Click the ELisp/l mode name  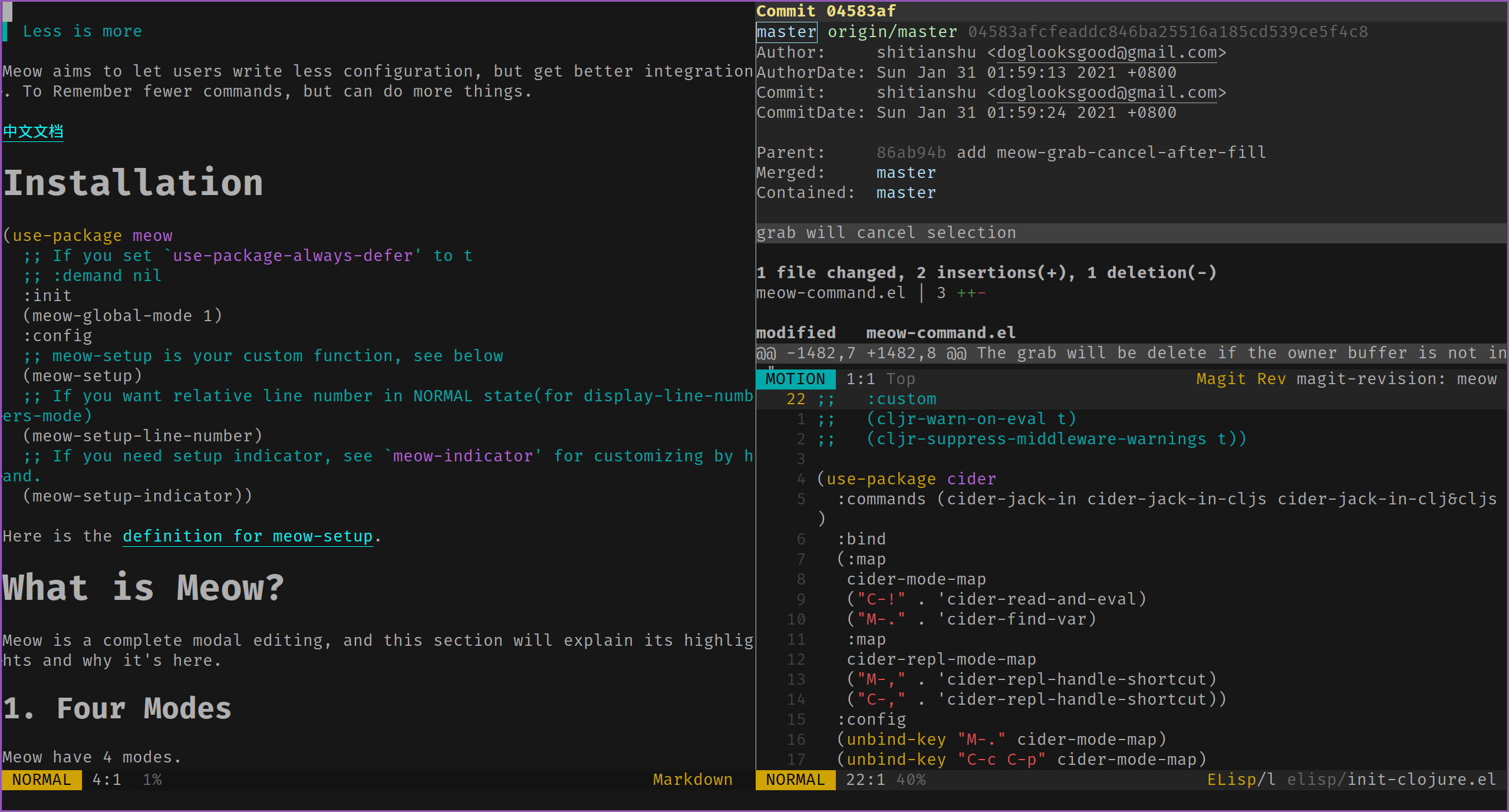(x=1241, y=780)
